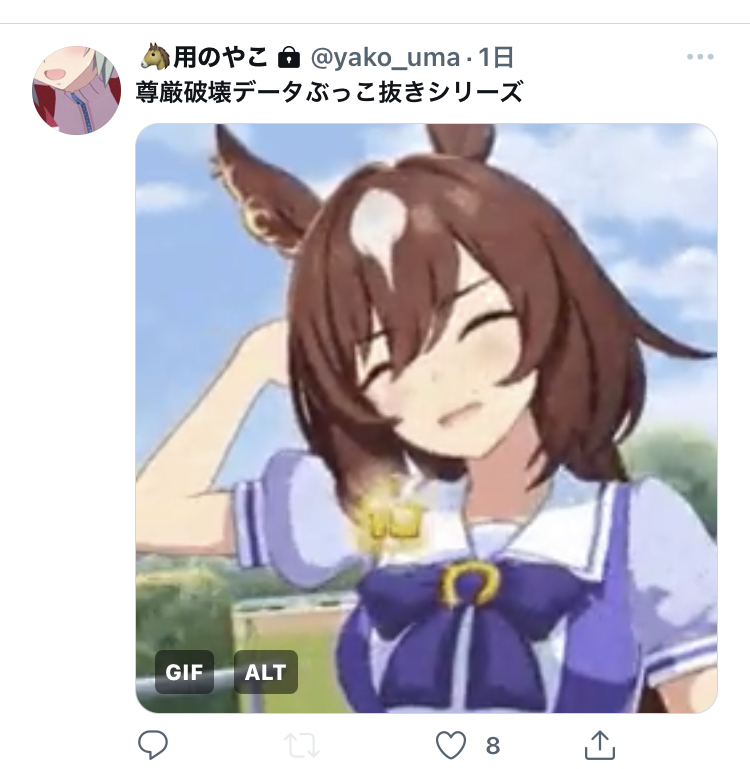
Task: Open the tweet via the 1日 timestamp
Action: coord(495,57)
